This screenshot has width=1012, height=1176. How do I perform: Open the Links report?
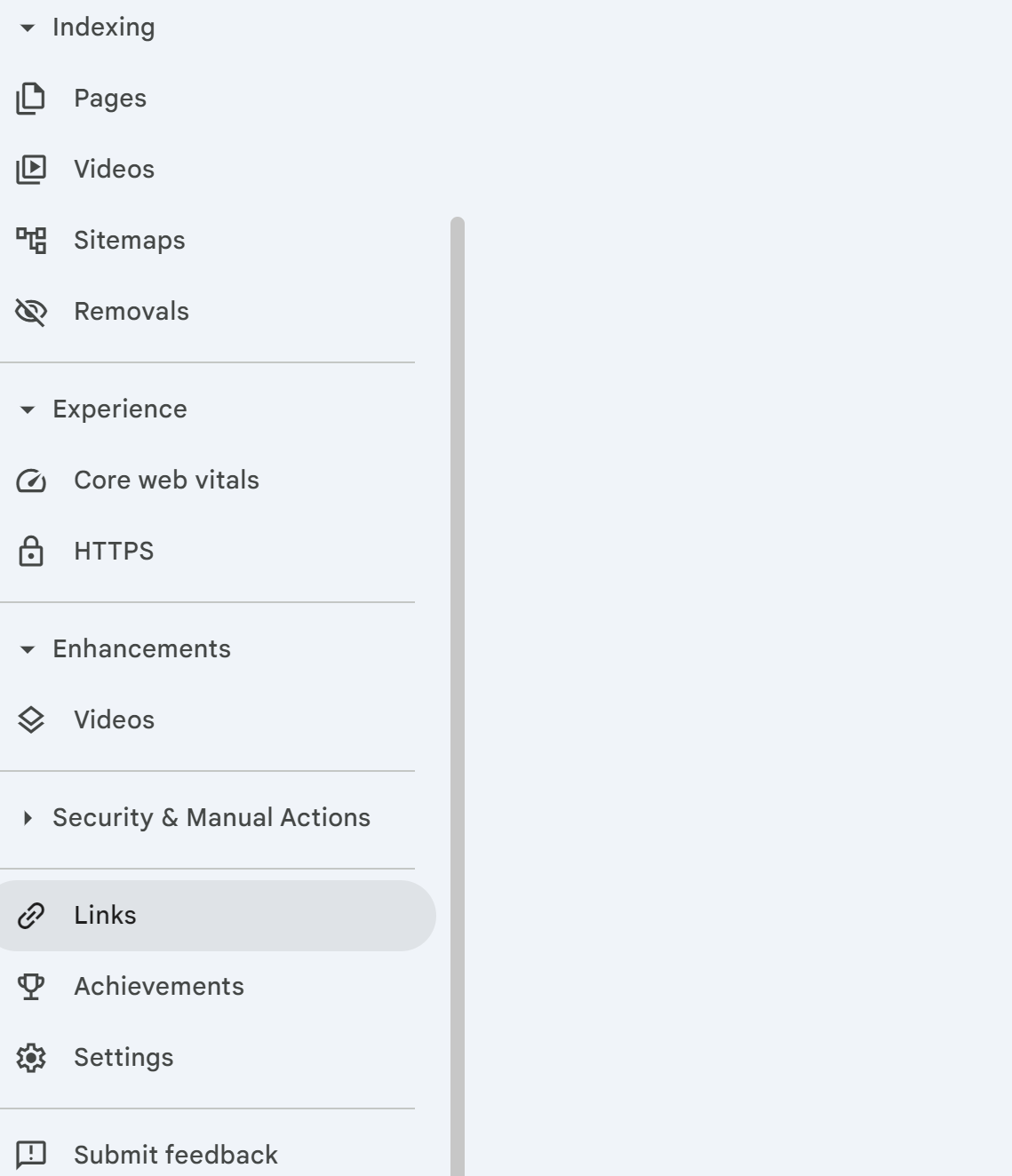coord(105,916)
